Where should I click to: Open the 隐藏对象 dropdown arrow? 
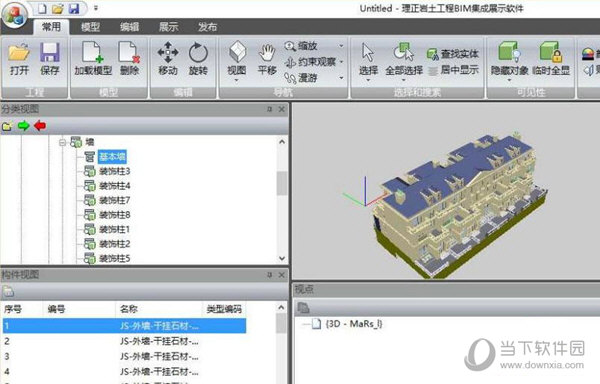[509, 80]
